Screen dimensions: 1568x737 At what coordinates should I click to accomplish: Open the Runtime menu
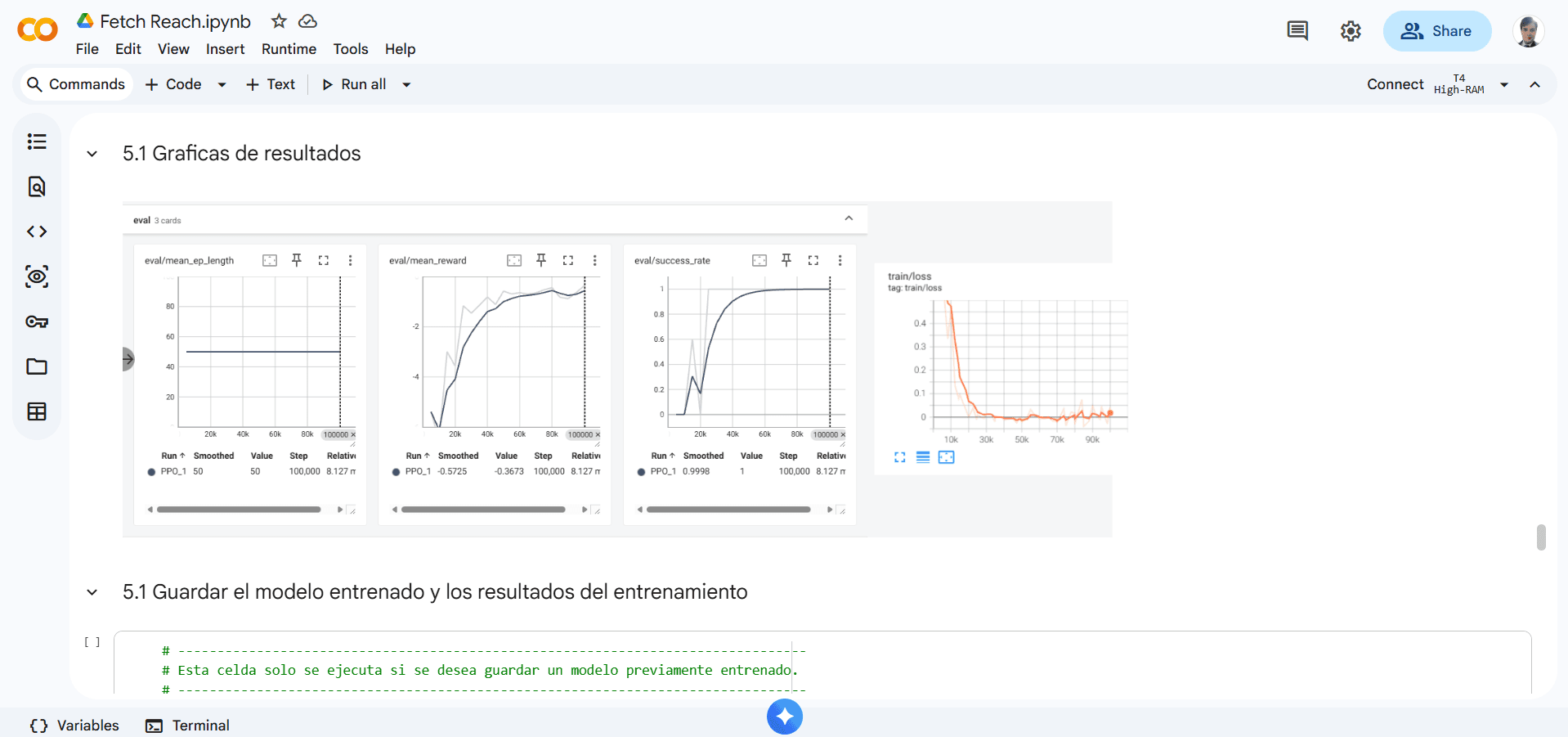[289, 49]
